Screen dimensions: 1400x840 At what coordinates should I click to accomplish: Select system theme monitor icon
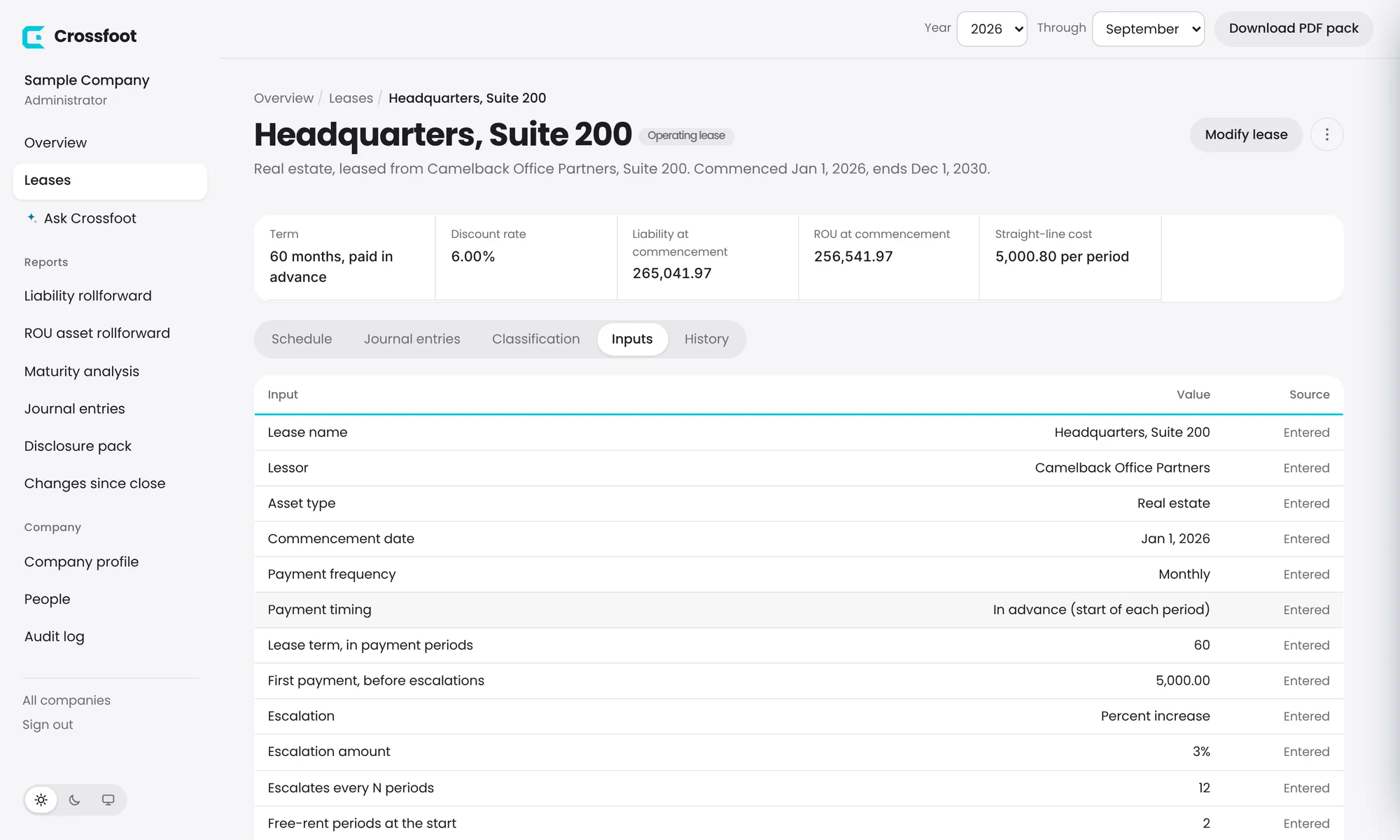point(108,799)
